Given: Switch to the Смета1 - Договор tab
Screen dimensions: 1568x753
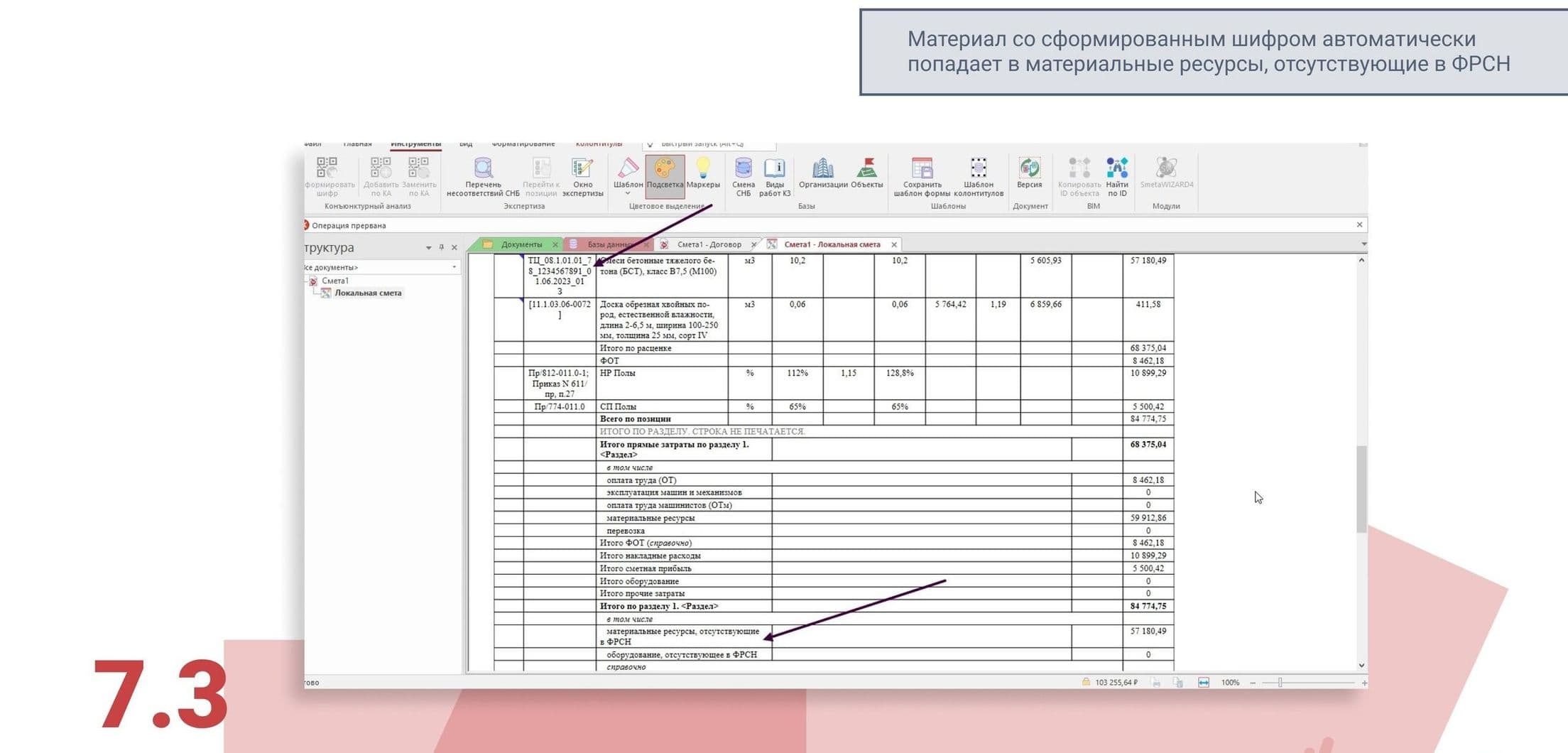Looking at the screenshot, I should click(709, 244).
